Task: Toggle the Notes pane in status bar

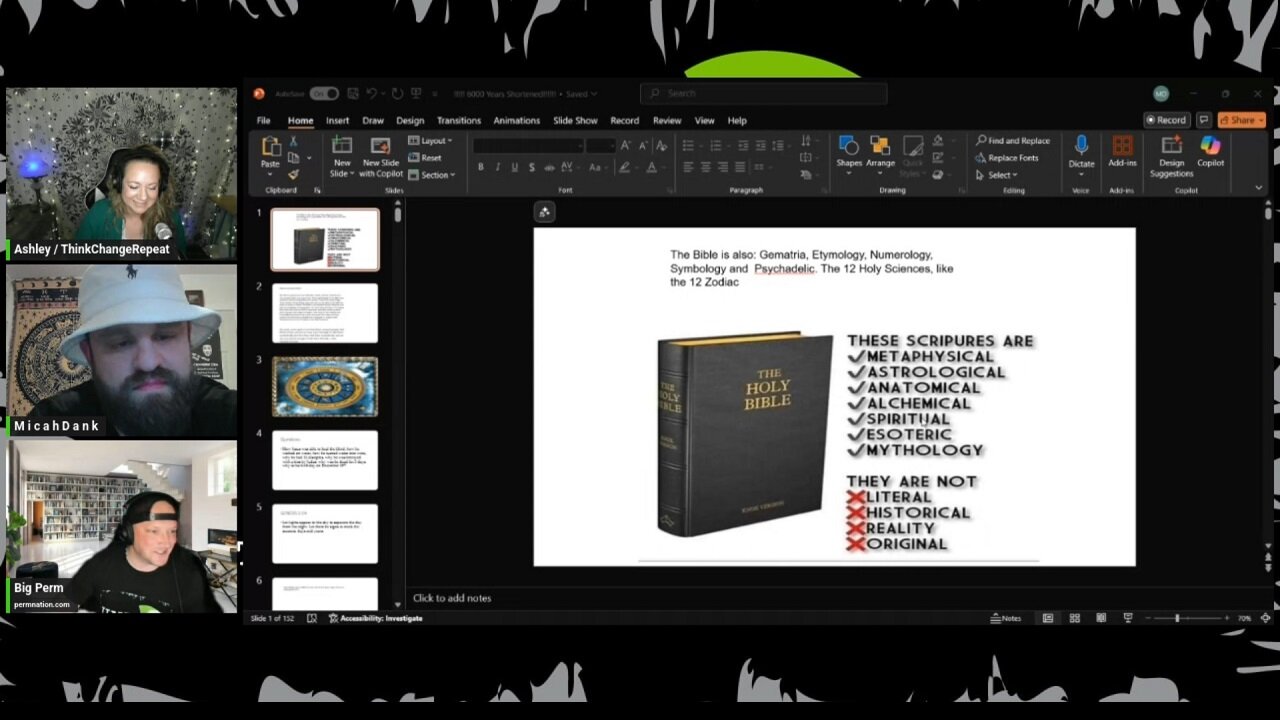Action: pos(1006,619)
